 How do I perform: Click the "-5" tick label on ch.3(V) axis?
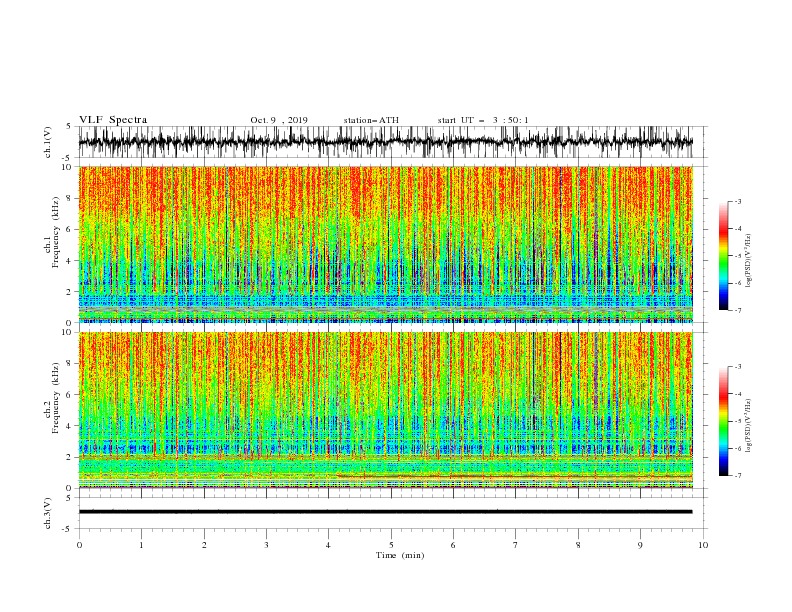click(x=67, y=529)
